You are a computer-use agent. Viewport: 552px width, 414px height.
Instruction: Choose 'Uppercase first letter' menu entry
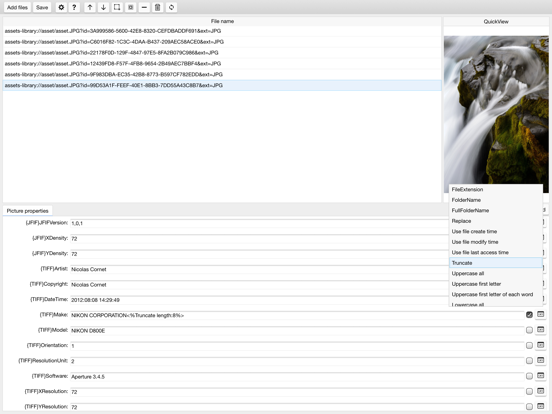[x=496, y=284]
